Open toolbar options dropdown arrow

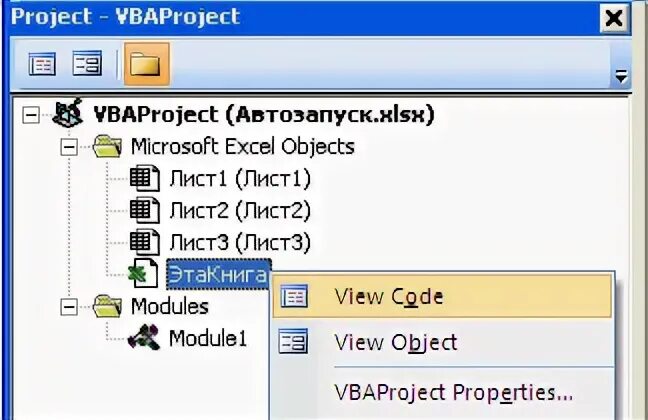point(621,76)
